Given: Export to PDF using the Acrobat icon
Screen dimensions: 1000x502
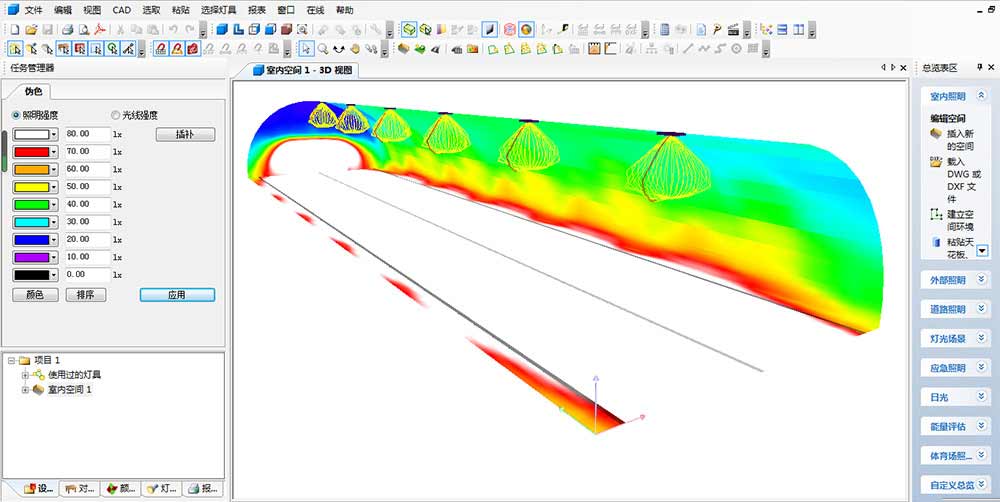Looking at the screenshot, I should [x=100, y=29].
